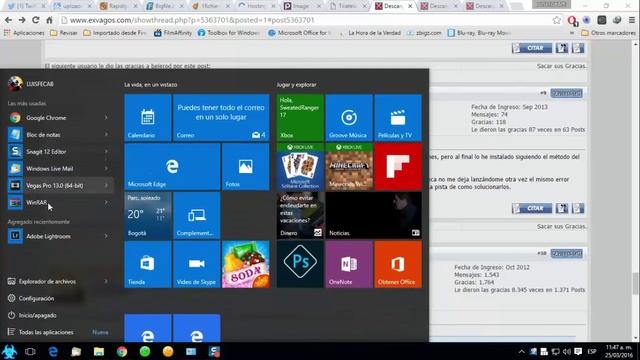Click the top CITAR quote button

(x=532, y=48)
